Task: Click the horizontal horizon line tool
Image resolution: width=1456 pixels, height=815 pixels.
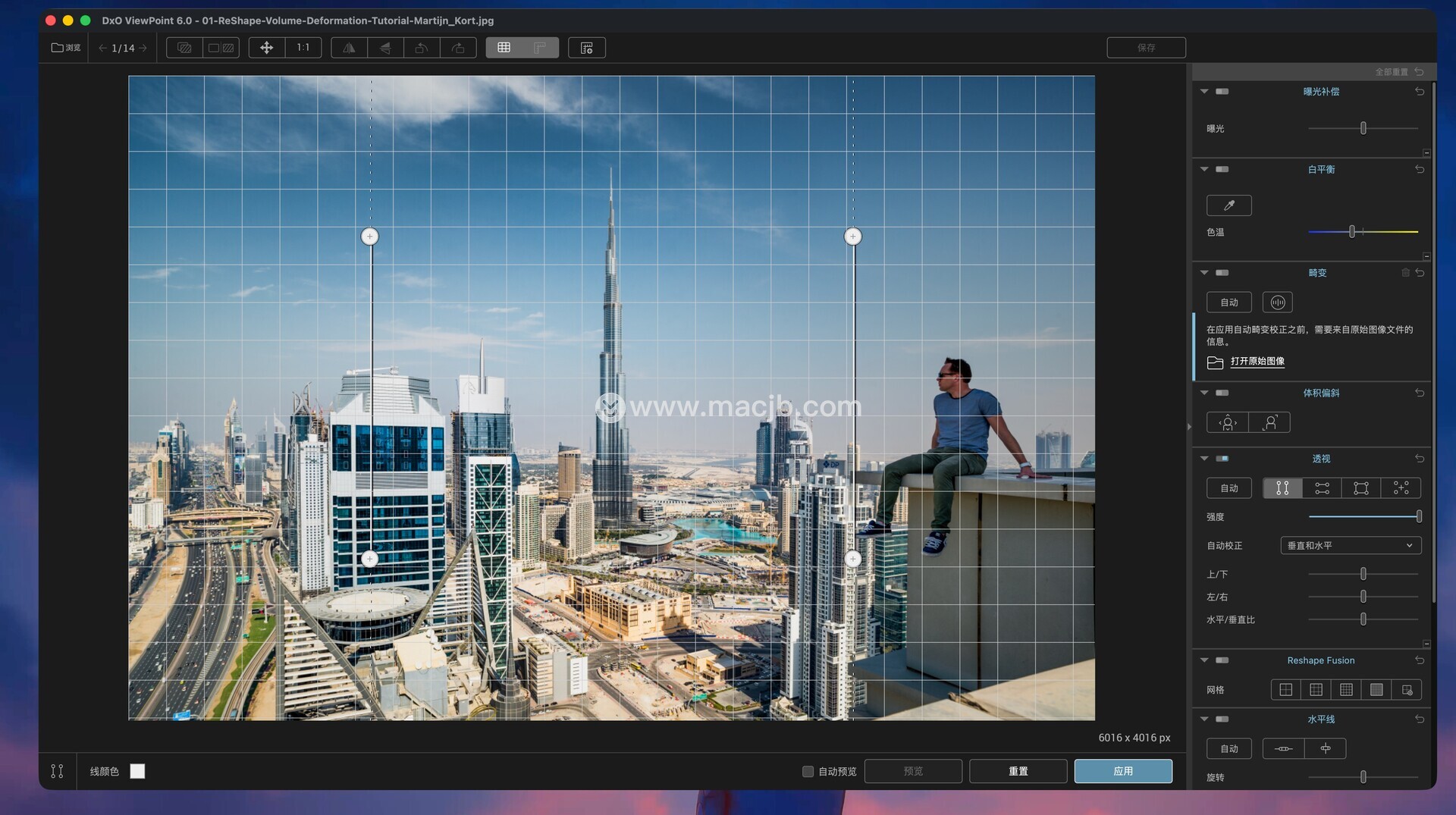Action: tap(1283, 749)
